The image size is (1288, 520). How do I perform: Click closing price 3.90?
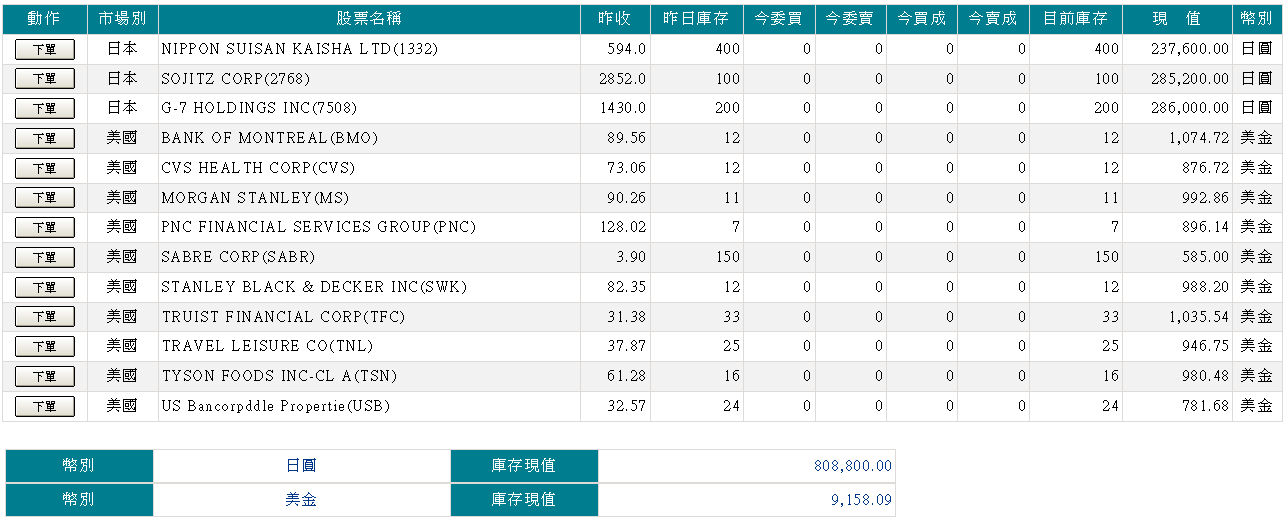[631, 257]
